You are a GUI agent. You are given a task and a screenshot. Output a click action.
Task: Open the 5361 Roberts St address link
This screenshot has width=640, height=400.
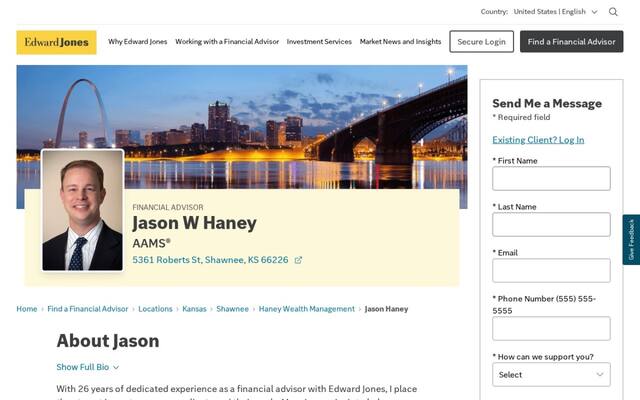tap(210, 260)
